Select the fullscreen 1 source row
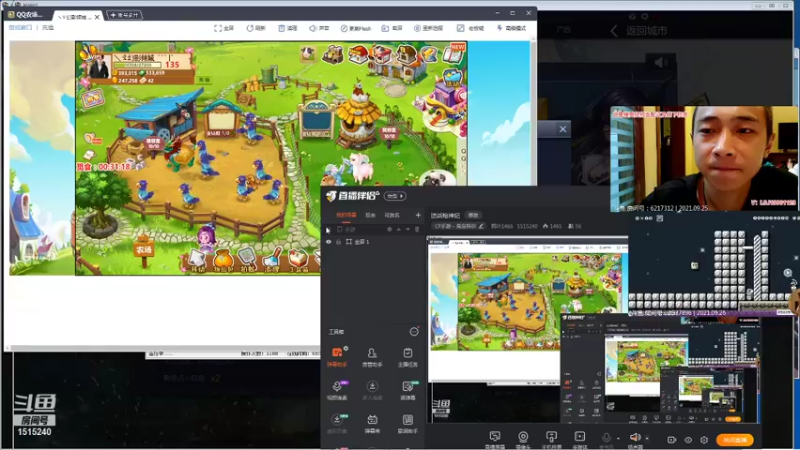The width and height of the screenshot is (800, 450). pyautogui.click(x=373, y=242)
